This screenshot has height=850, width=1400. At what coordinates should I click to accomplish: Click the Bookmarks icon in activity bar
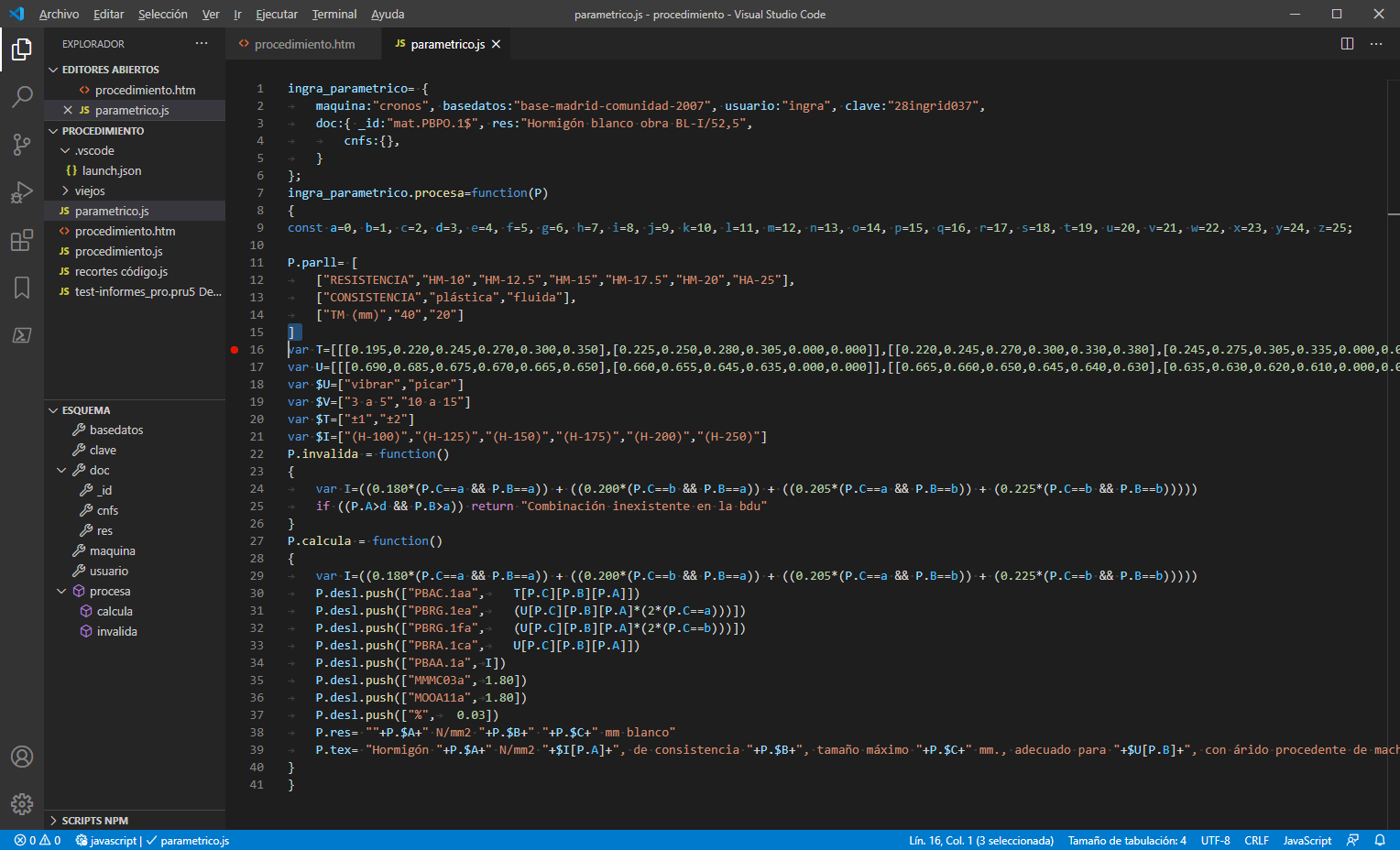pyautogui.click(x=22, y=288)
